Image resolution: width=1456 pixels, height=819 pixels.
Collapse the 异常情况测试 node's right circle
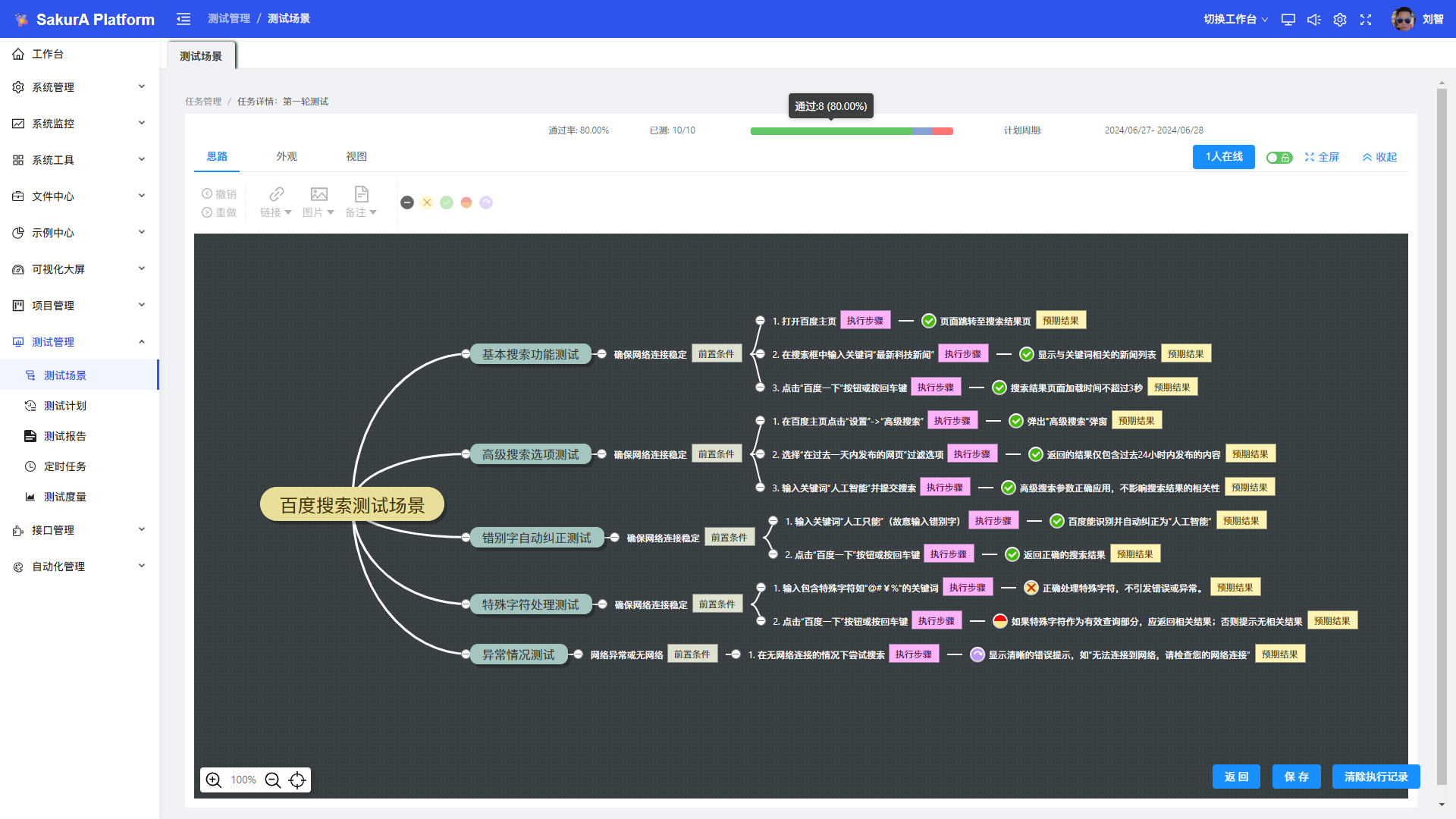pos(578,654)
